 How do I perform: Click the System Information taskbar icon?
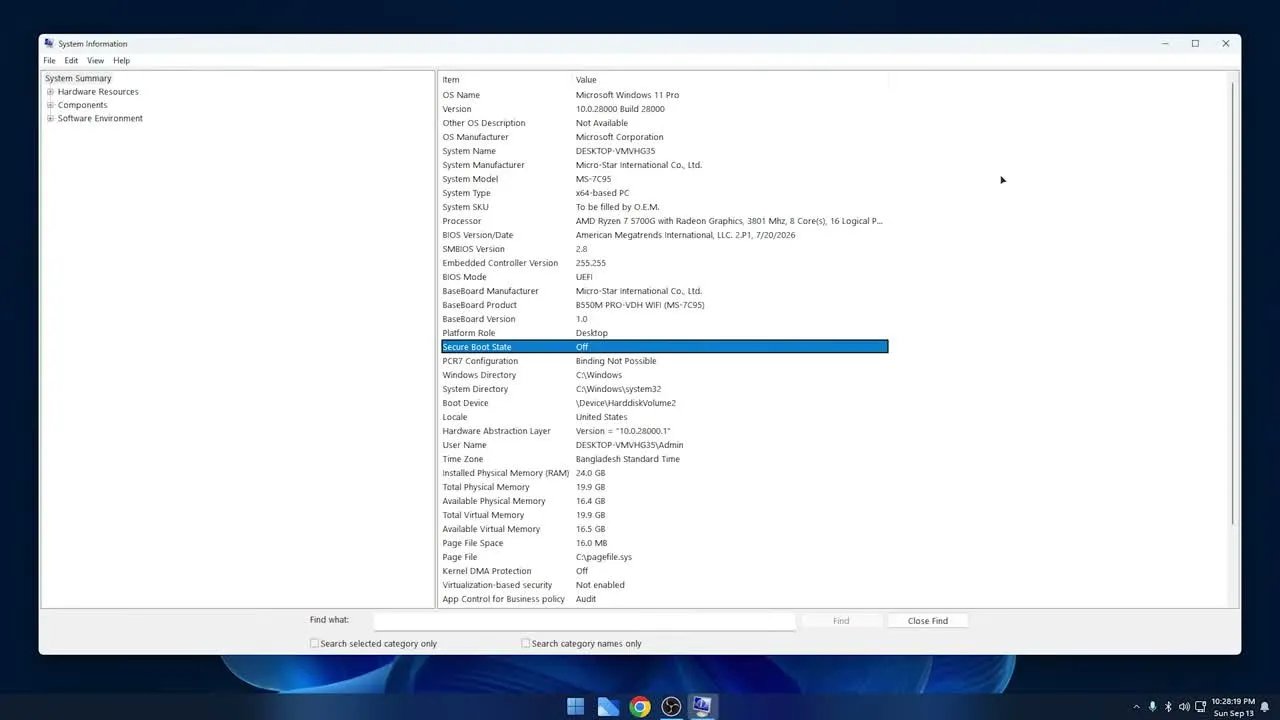[x=702, y=707]
